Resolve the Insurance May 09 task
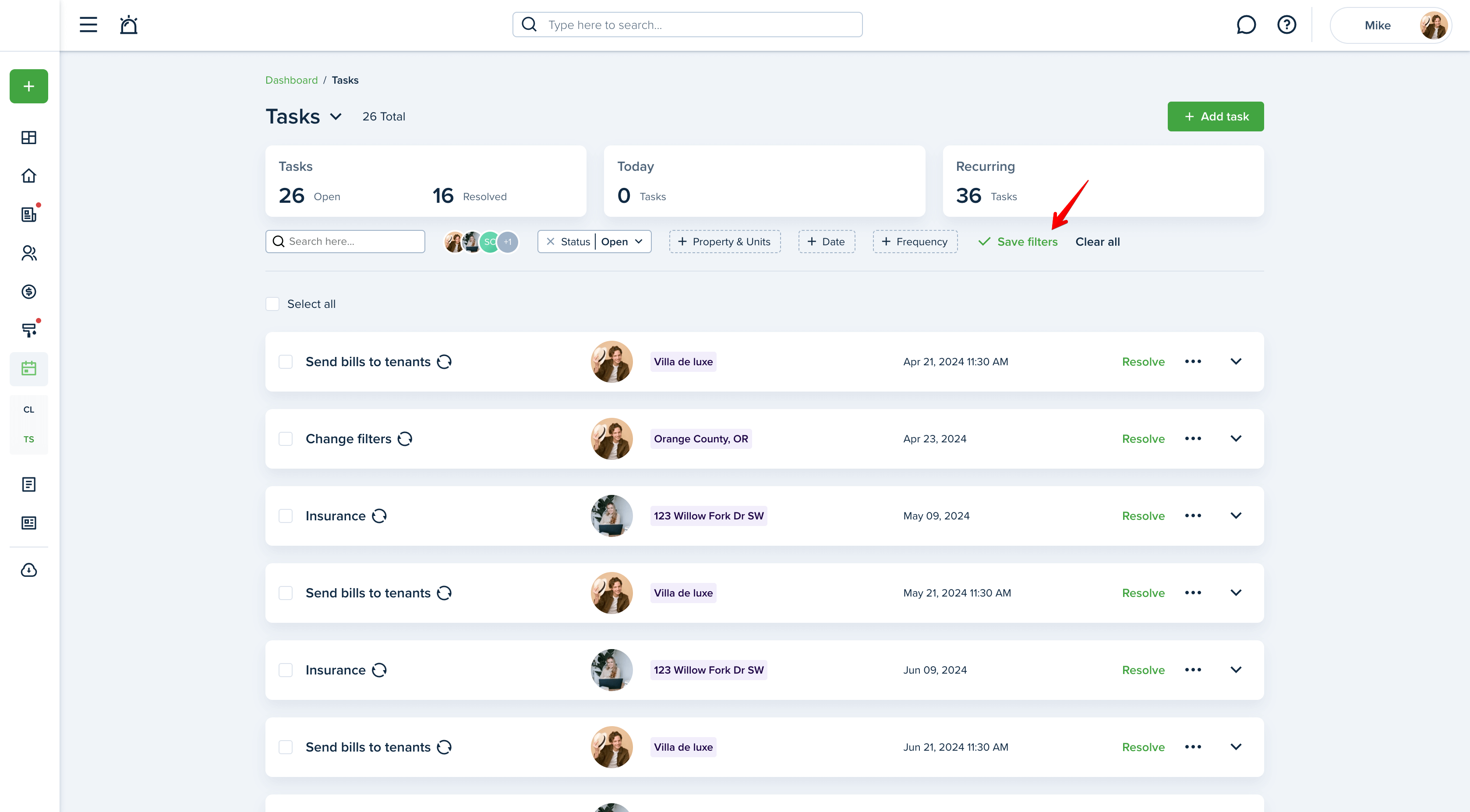1470x812 pixels. 1143,516
